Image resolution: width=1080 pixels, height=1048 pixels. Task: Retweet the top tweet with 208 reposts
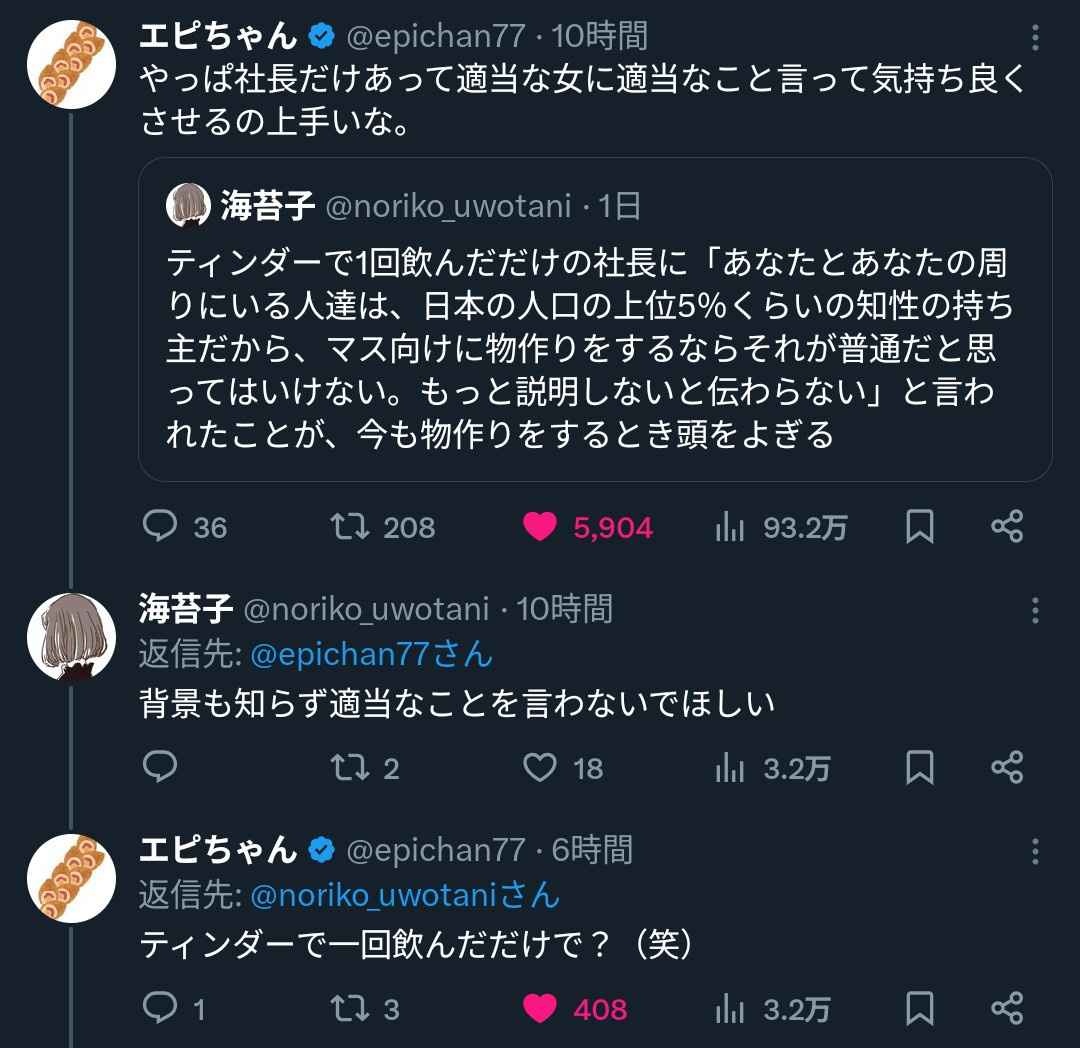(x=350, y=527)
